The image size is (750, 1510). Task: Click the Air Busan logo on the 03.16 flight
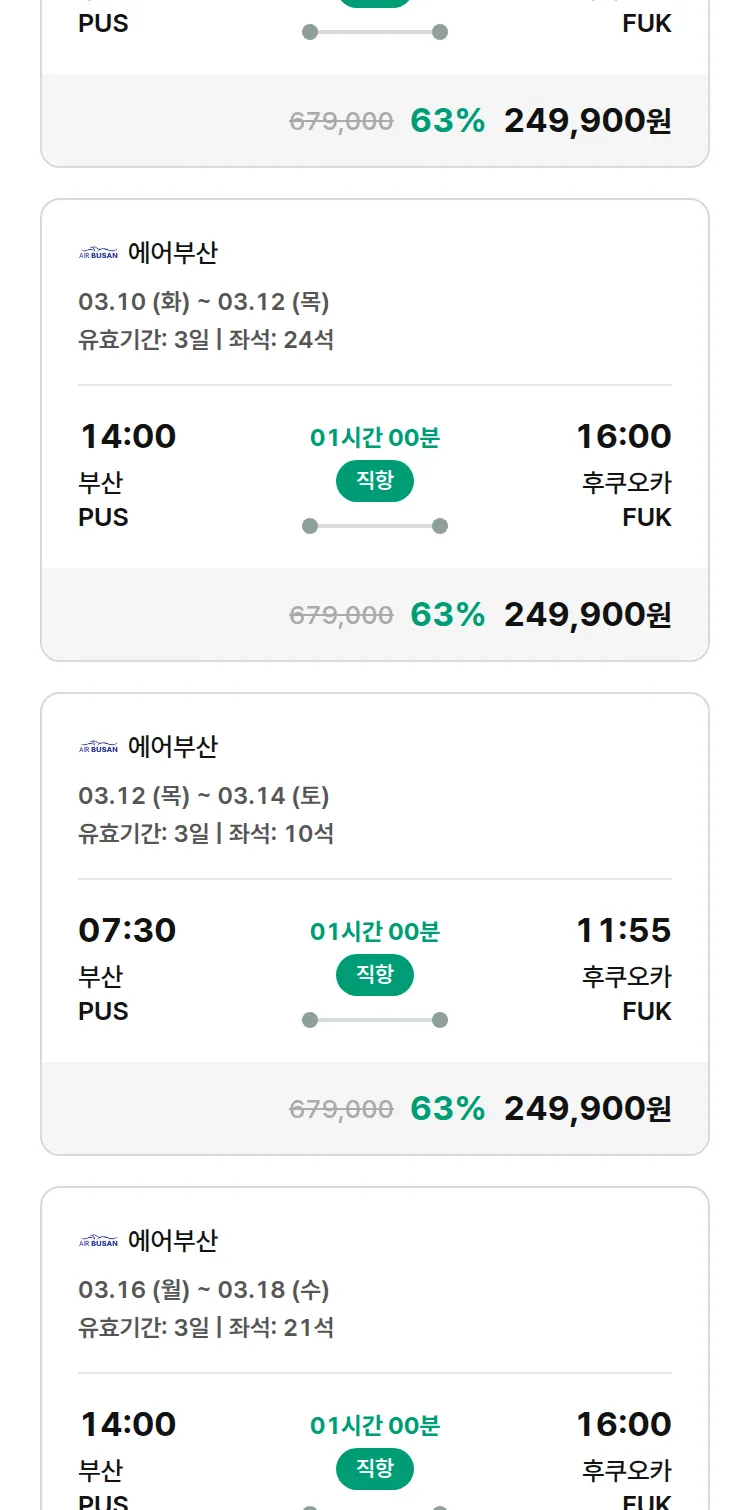click(x=98, y=1241)
